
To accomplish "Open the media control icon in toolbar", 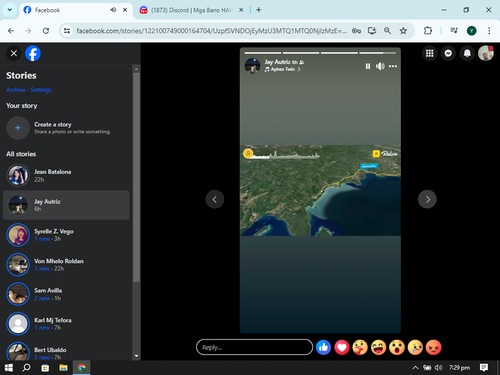I will (454, 31).
